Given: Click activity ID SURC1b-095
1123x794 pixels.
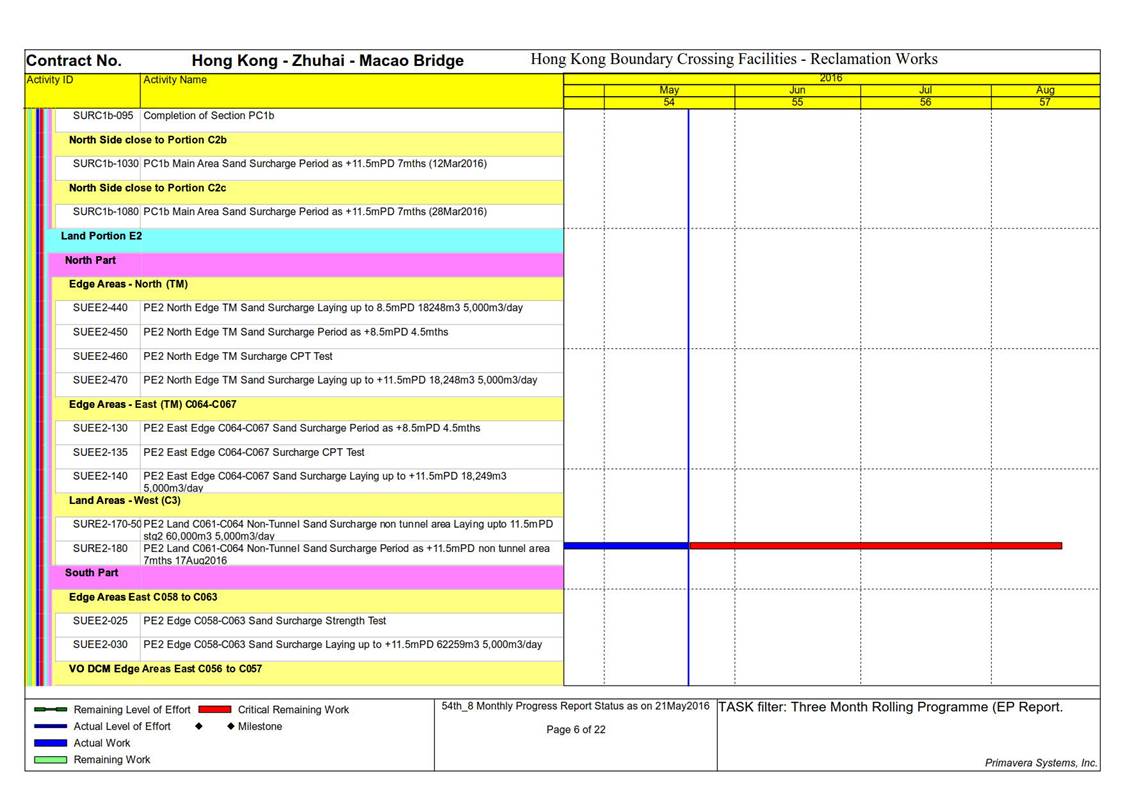Looking at the screenshot, I should tap(103, 115).
